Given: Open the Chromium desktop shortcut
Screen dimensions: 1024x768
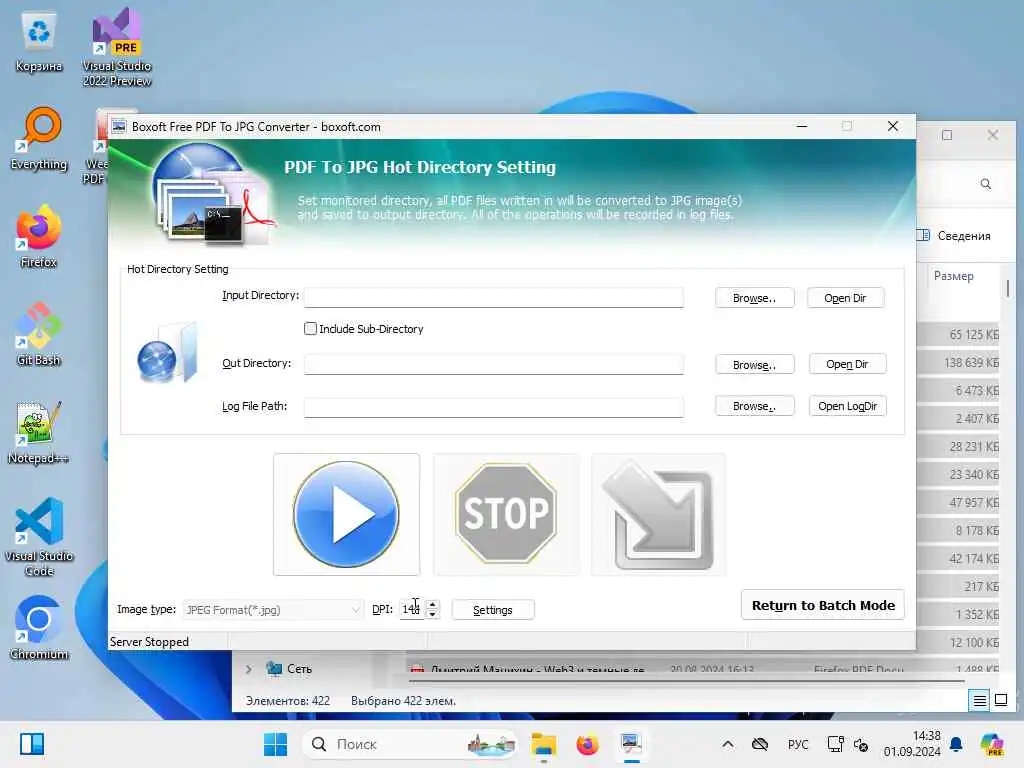Looking at the screenshot, I should (39, 628).
